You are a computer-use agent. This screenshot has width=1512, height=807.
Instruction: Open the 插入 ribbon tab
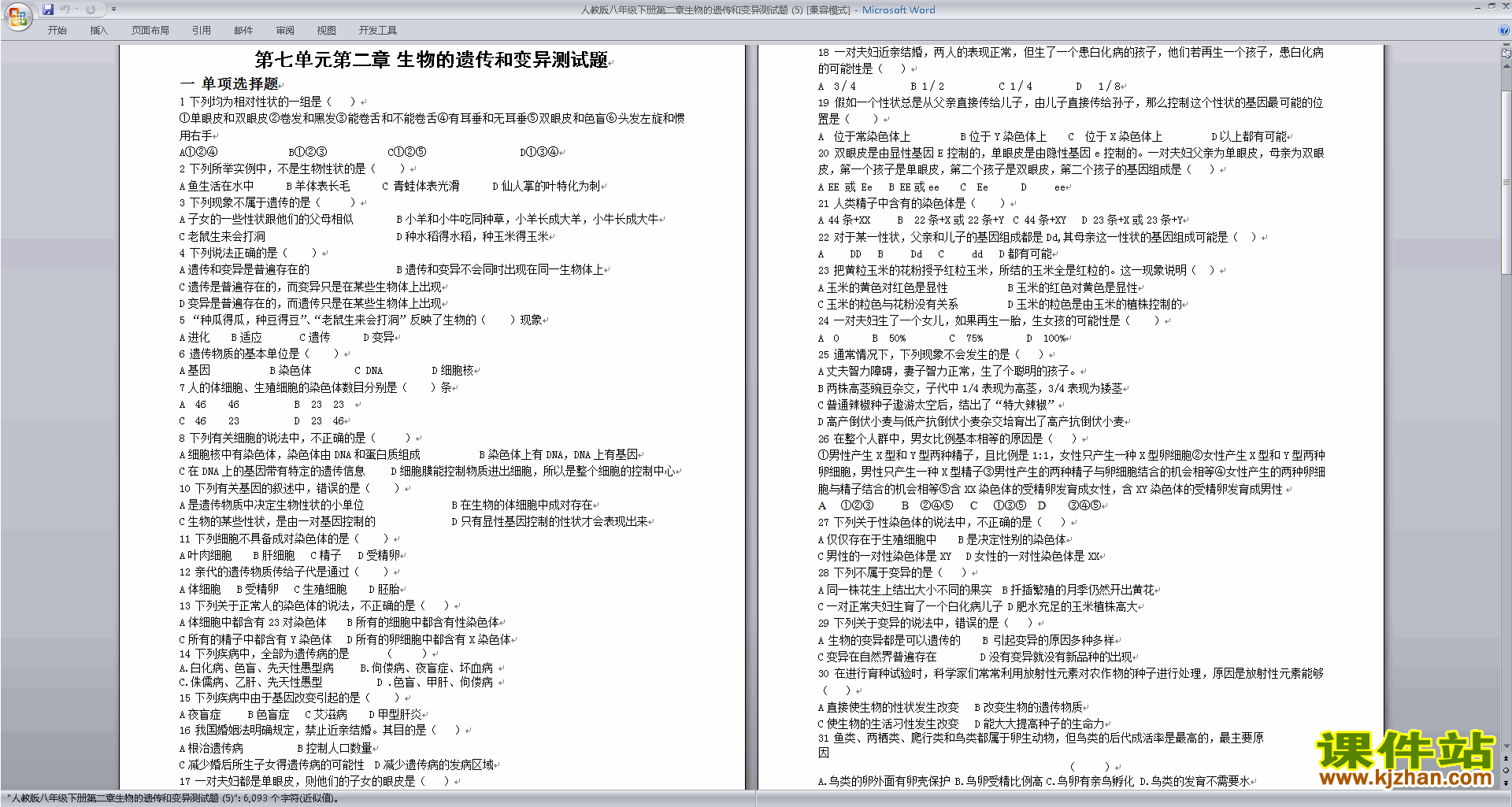(x=98, y=30)
